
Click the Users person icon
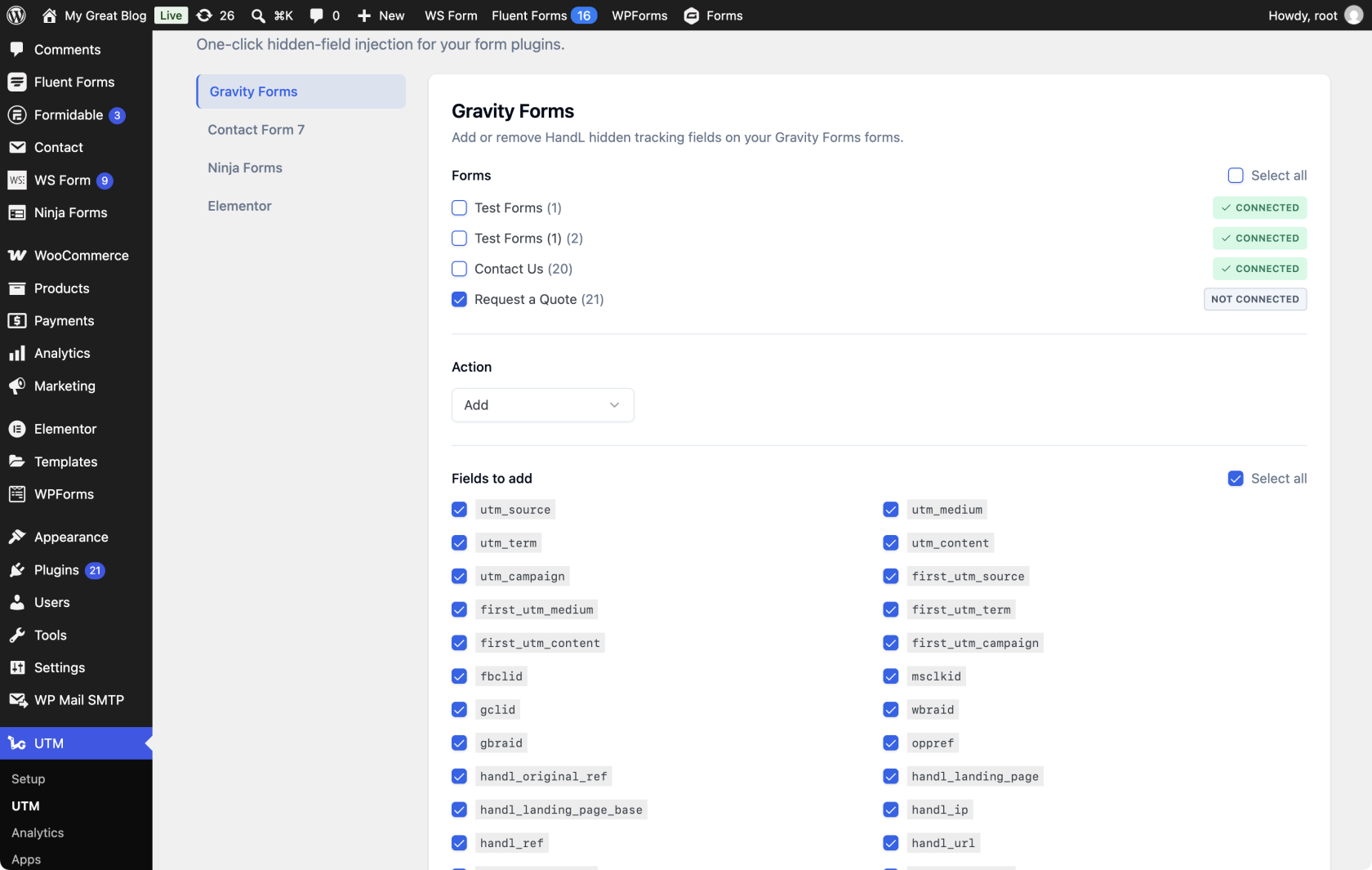pyautogui.click(x=17, y=603)
